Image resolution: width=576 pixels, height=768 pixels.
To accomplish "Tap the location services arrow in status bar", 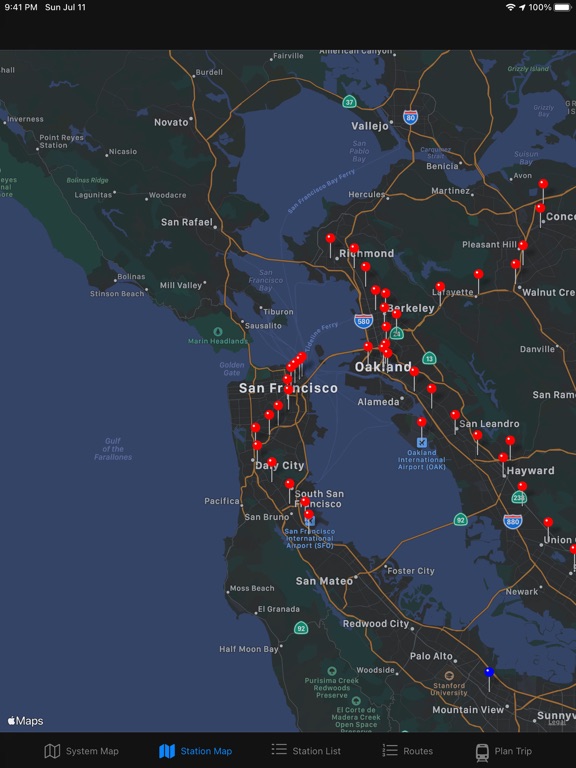I will pos(522,7).
